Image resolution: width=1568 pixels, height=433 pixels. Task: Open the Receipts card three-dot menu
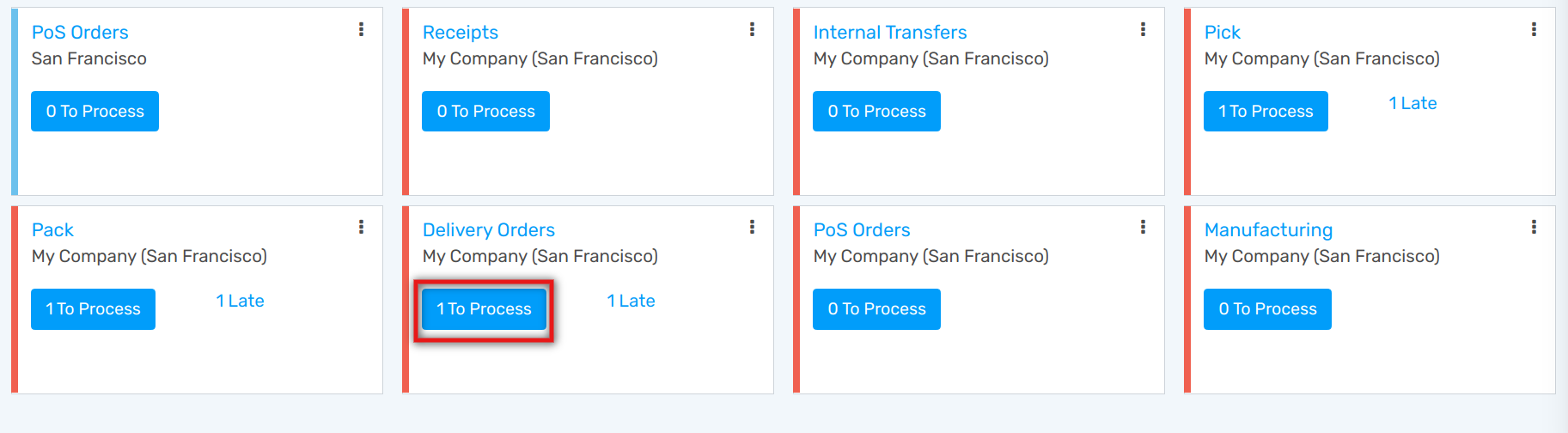752,30
